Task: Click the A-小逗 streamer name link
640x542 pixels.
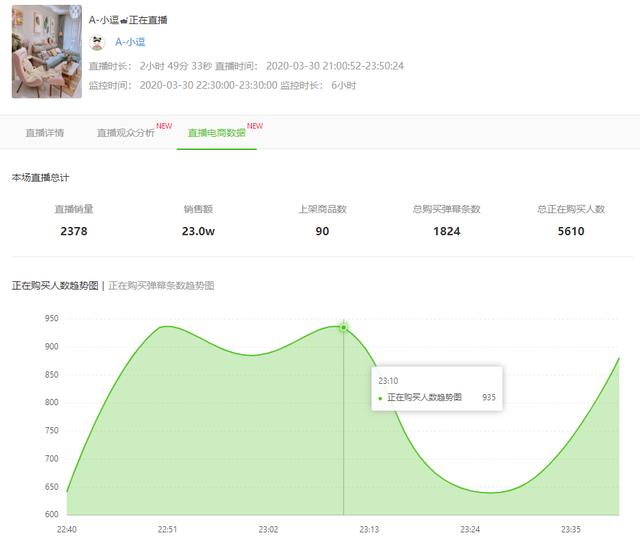Action: point(130,42)
